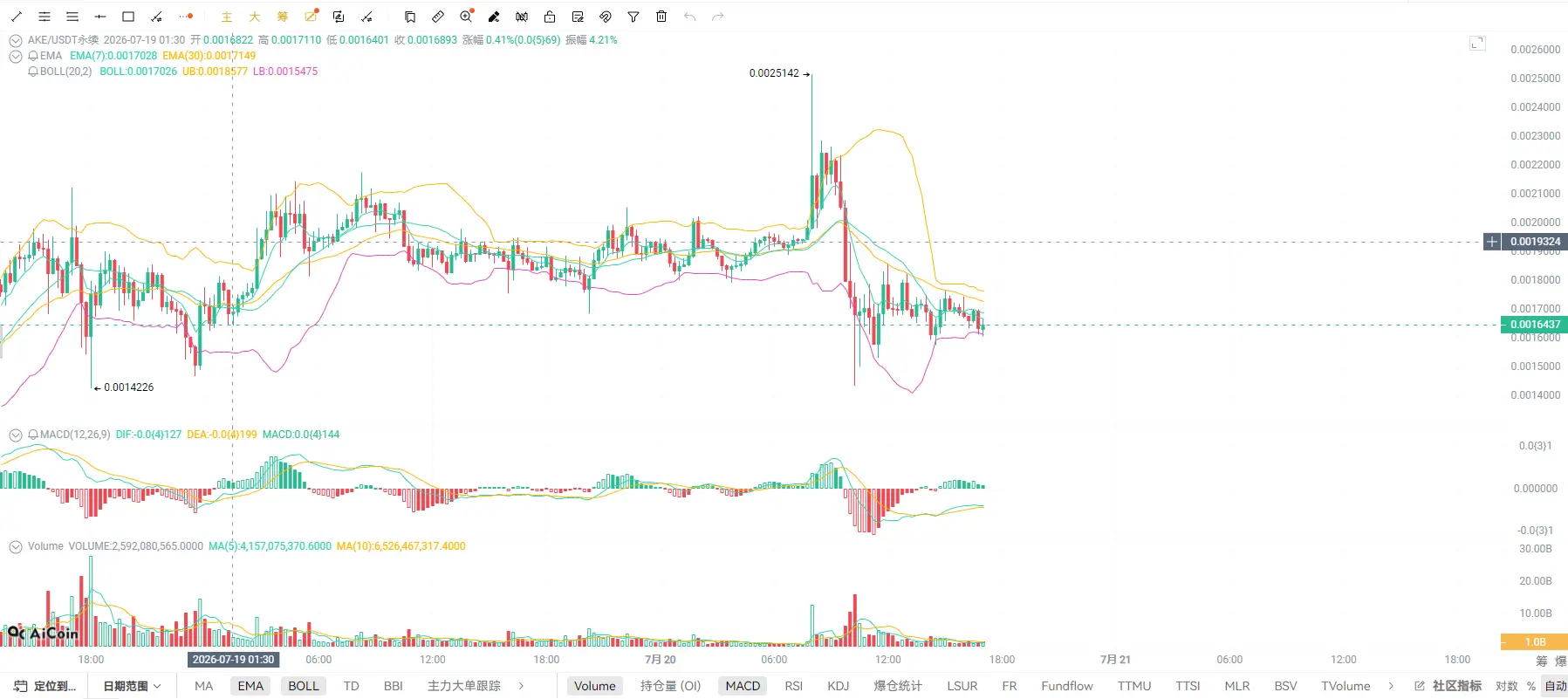Click the copy layers icon
1568x699 pixels.
coord(410,17)
